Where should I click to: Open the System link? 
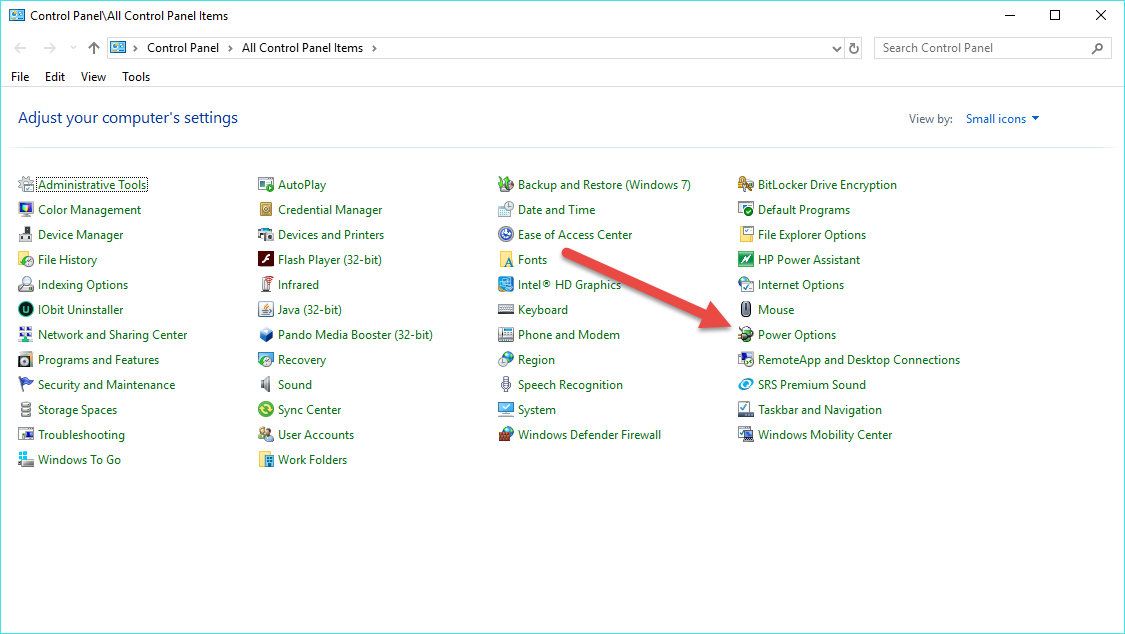click(x=537, y=410)
